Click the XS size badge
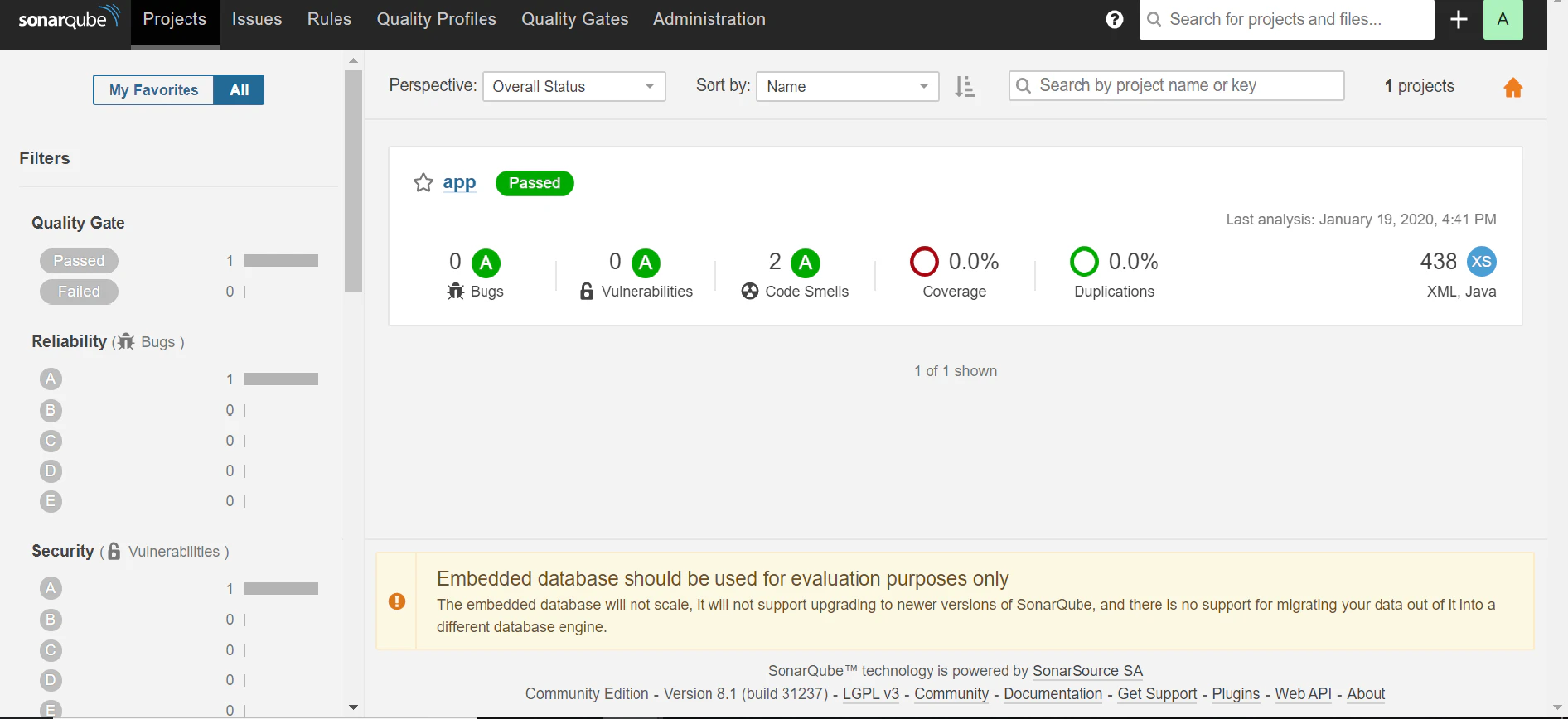 [x=1482, y=262]
